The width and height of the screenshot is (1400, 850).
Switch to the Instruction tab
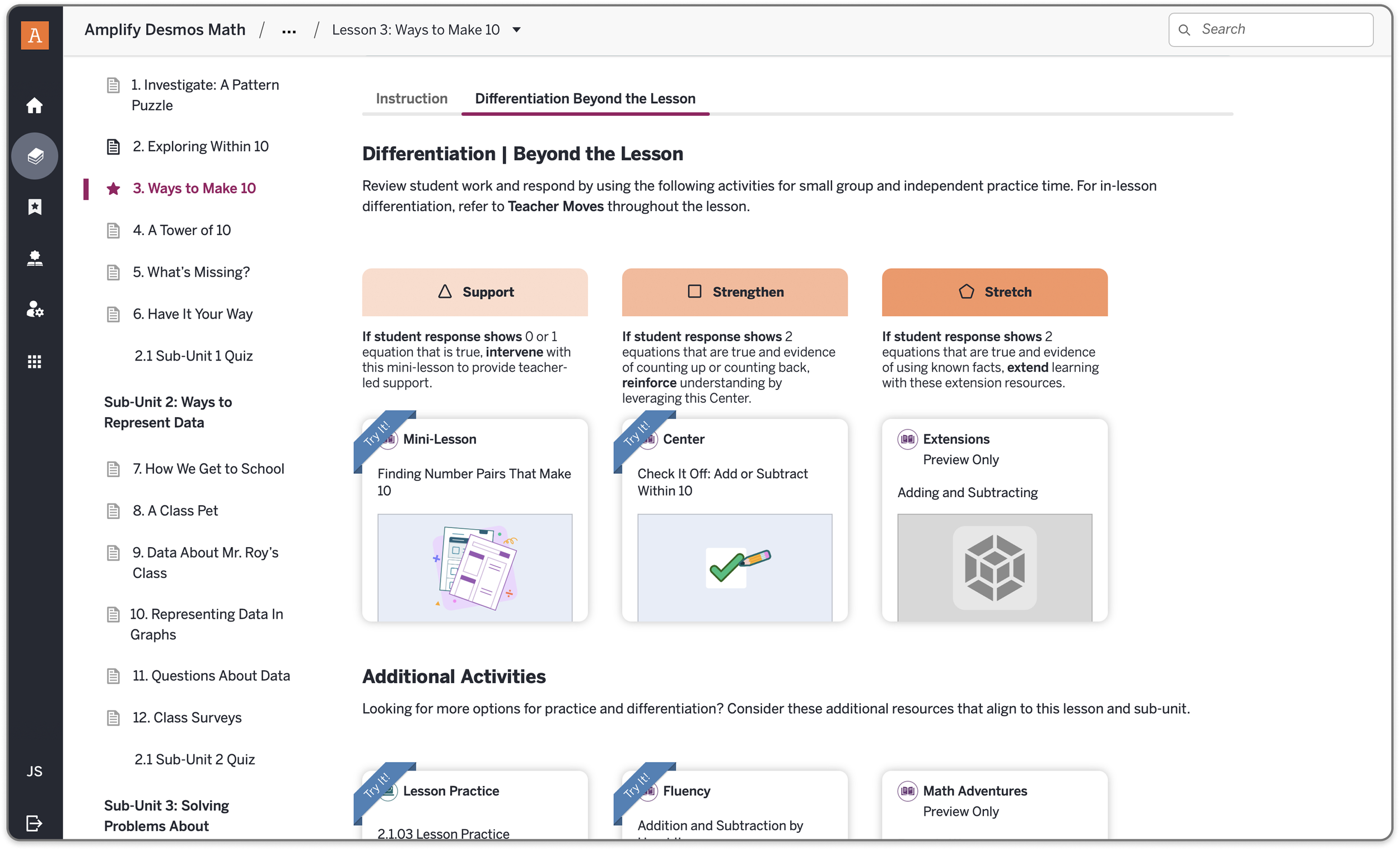[412, 99]
